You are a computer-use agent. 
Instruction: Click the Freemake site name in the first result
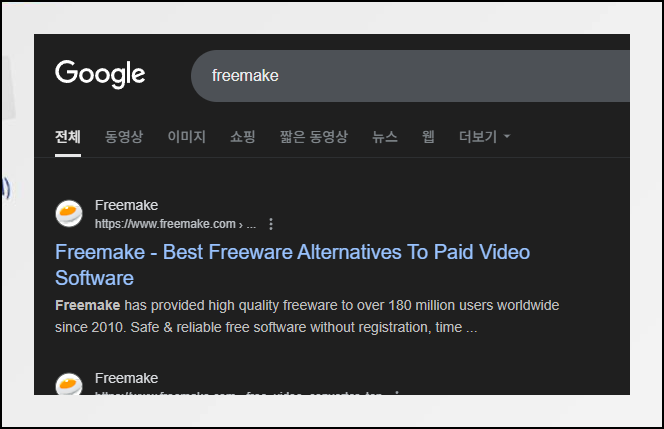(126, 205)
